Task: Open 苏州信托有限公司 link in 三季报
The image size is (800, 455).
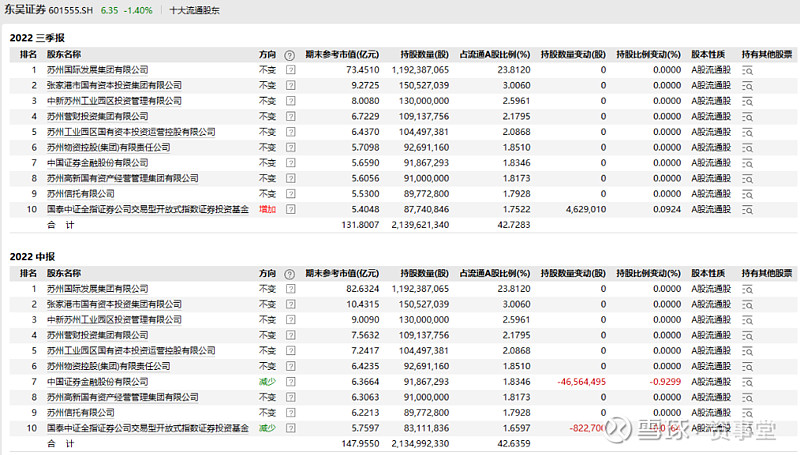Action: point(81,194)
